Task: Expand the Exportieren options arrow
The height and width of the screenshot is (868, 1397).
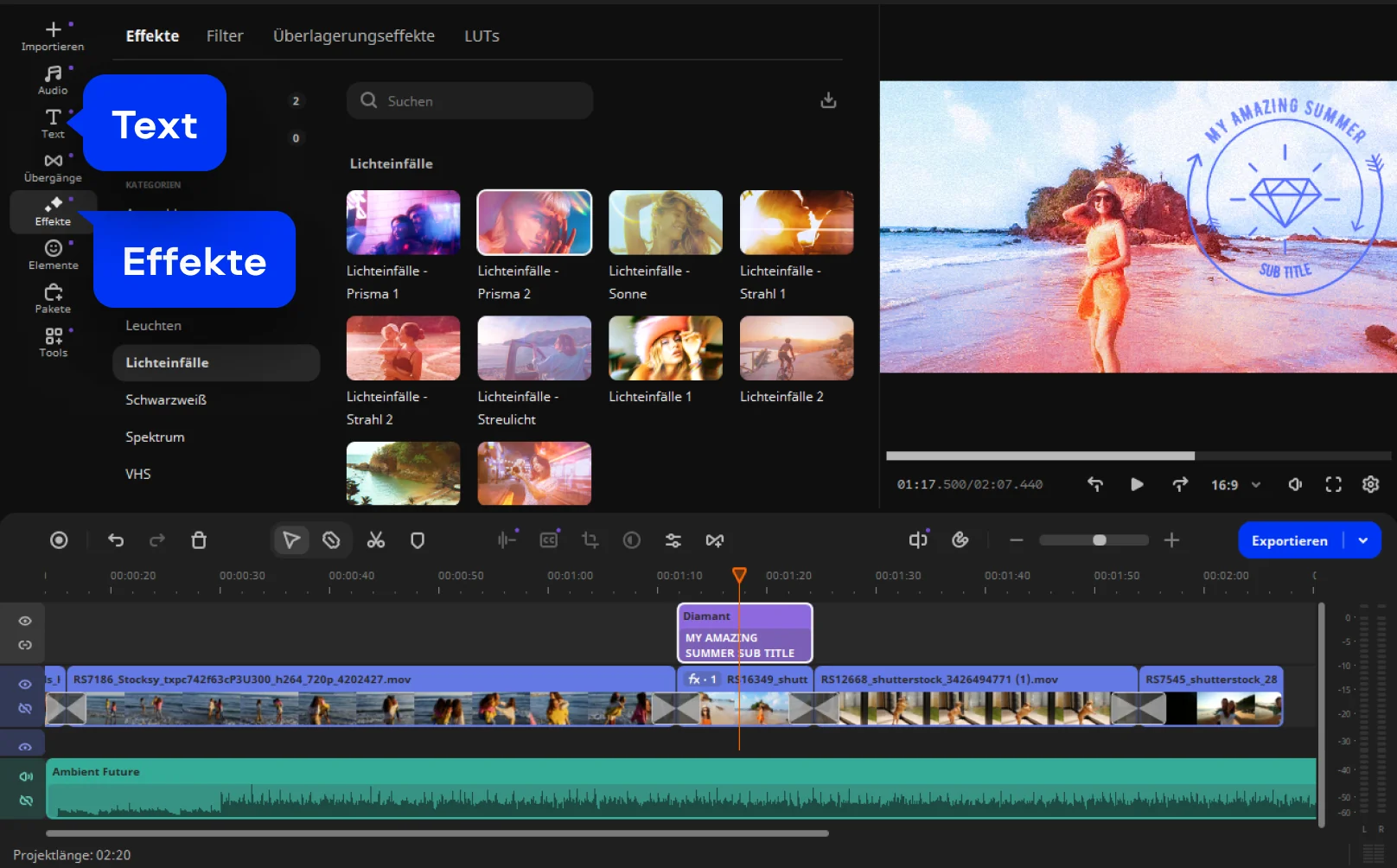Action: [x=1363, y=540]
